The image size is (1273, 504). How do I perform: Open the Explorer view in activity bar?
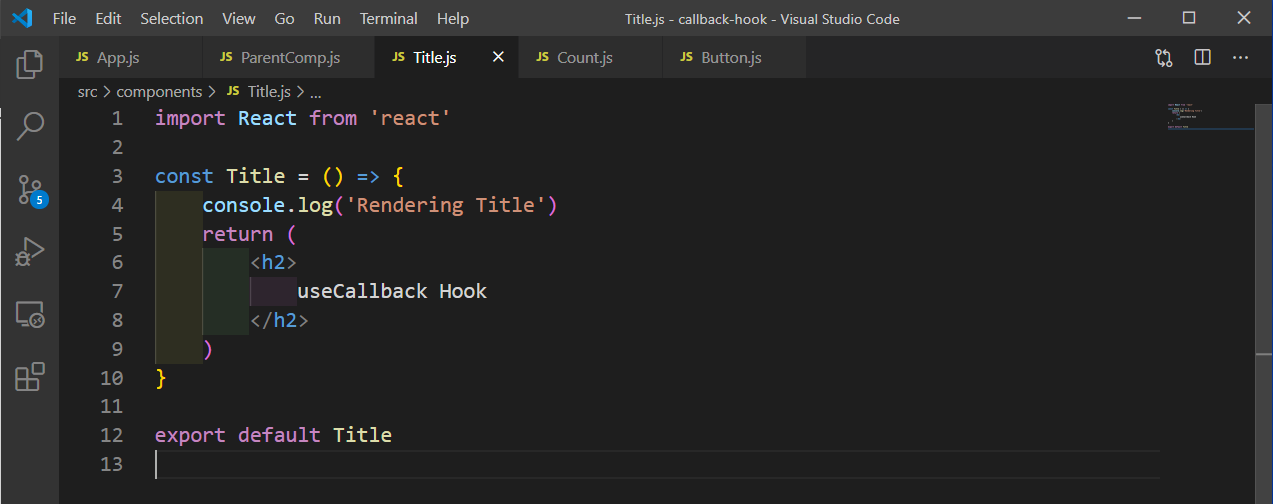tap(30, 64)
